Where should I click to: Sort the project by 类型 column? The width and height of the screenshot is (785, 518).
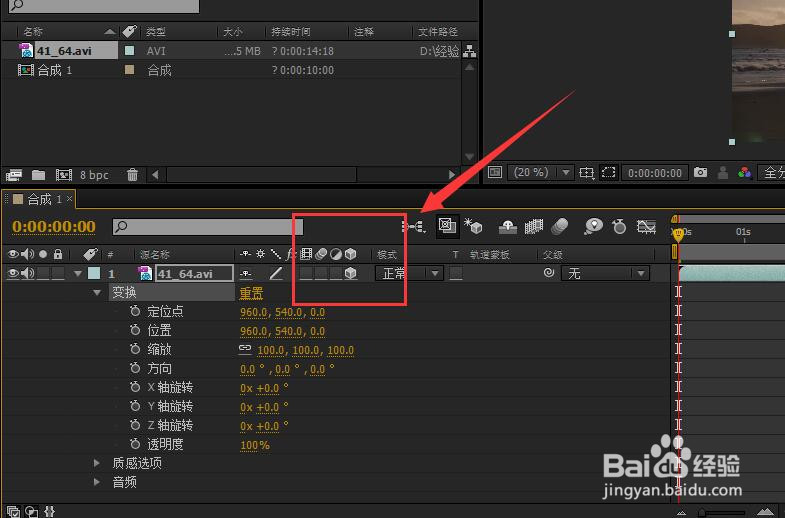point(156,32)
